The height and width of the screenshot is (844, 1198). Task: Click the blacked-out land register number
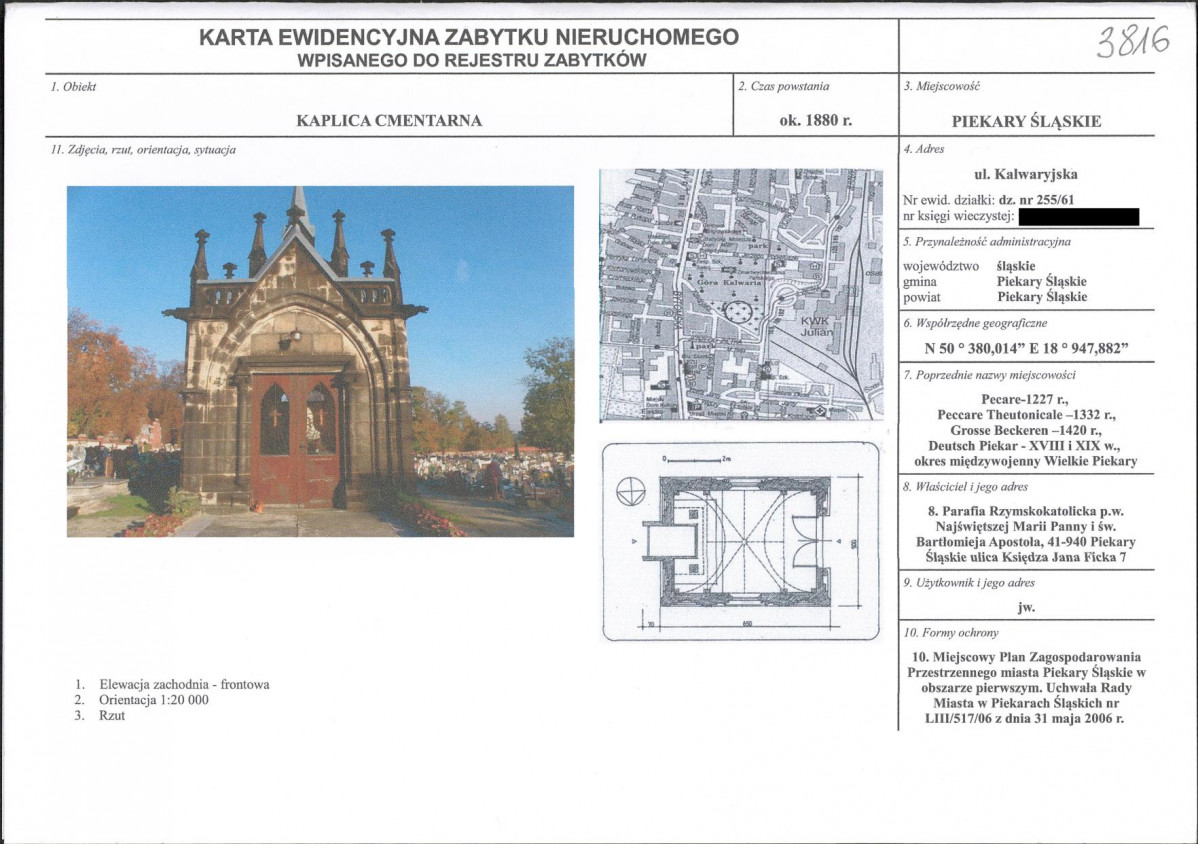tap(1080, 216)
